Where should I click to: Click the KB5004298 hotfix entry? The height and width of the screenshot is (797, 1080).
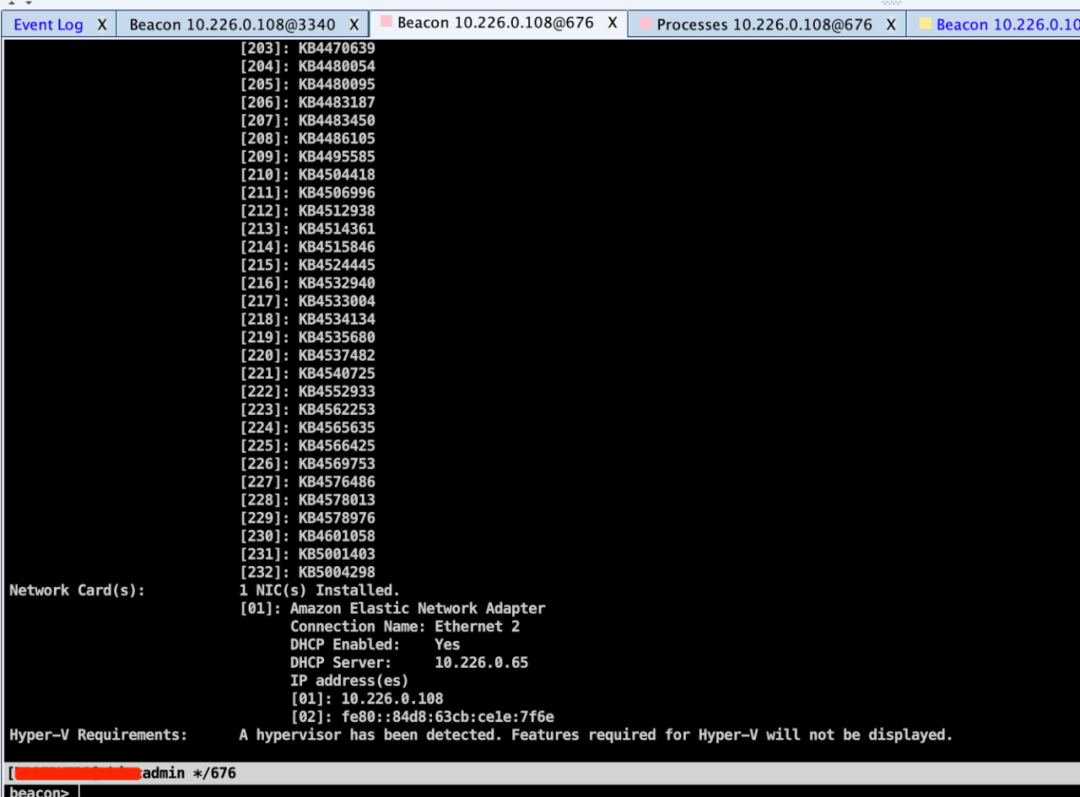click(336, 572)
